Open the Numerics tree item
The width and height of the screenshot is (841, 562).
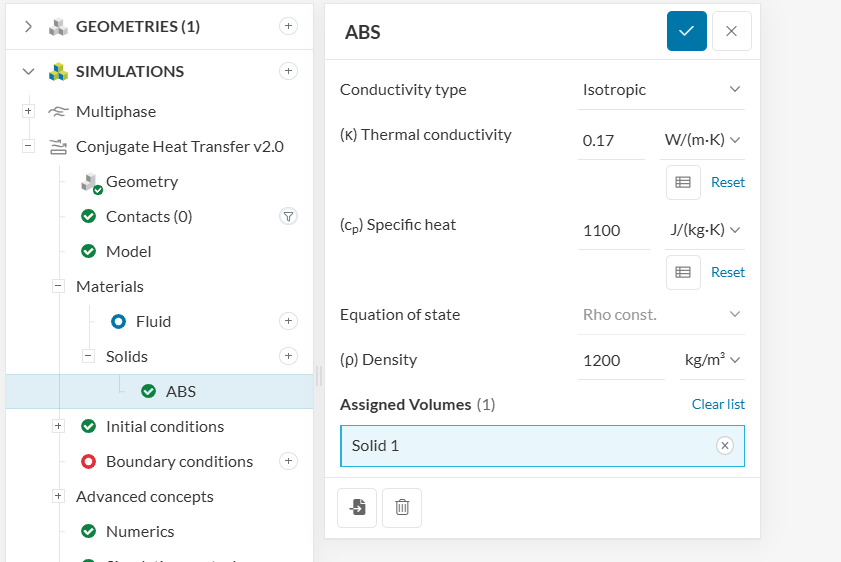pos(140,531)
